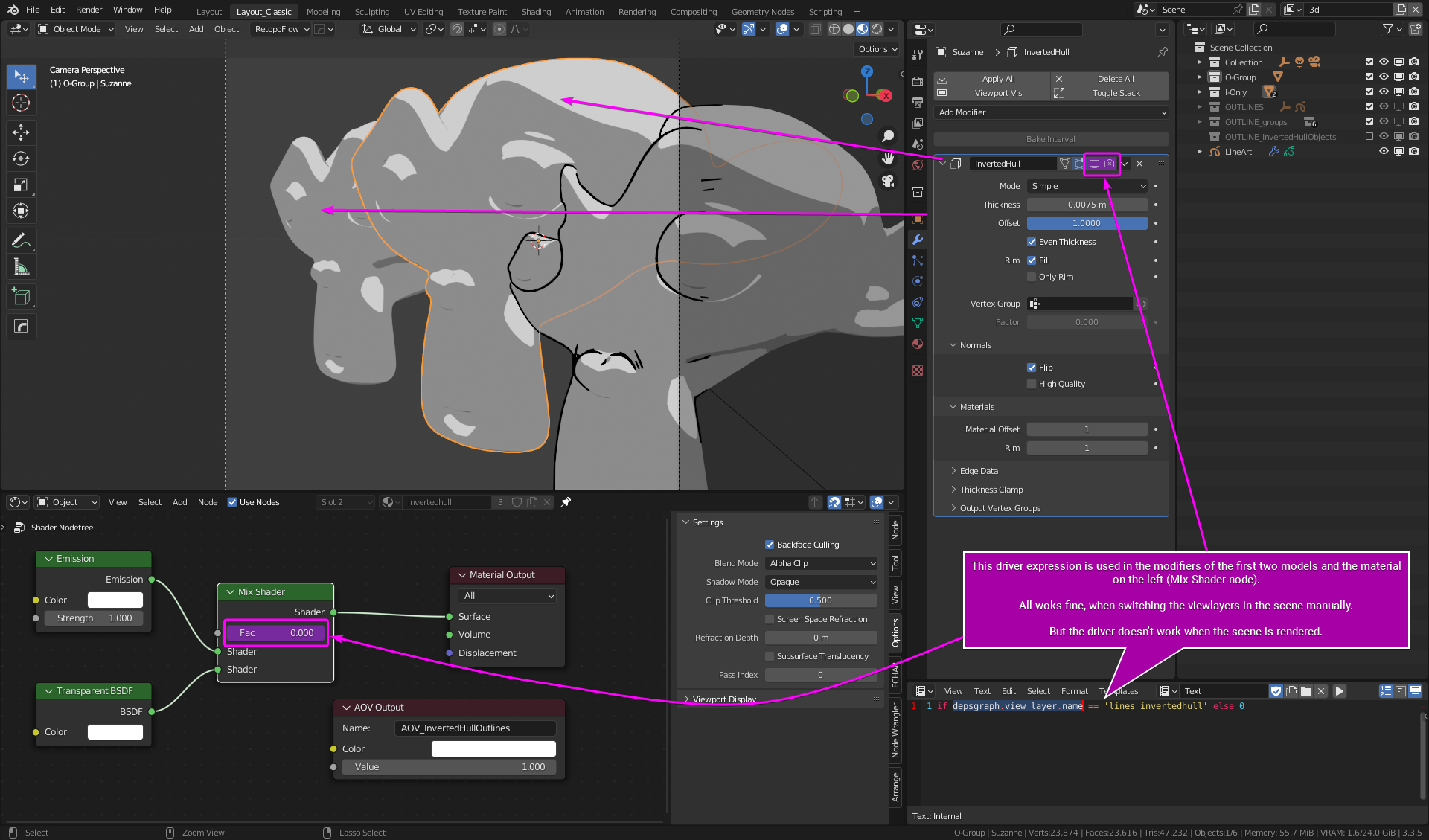Select the Scale tool

[x=21, y=185]
